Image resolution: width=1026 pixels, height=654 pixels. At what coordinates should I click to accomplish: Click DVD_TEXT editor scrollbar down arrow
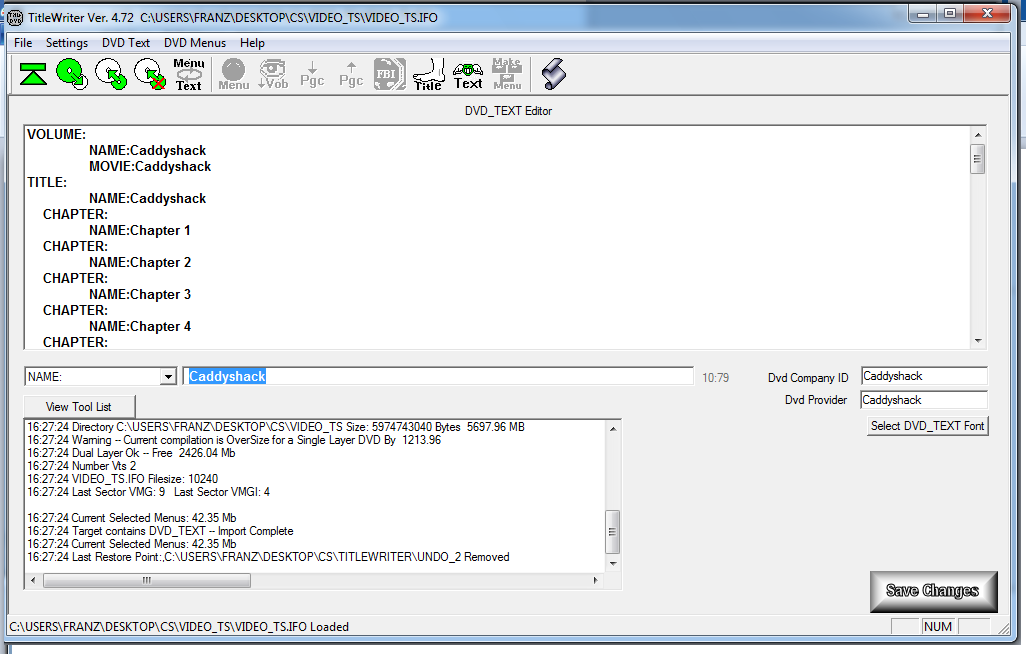pos(978,340)
